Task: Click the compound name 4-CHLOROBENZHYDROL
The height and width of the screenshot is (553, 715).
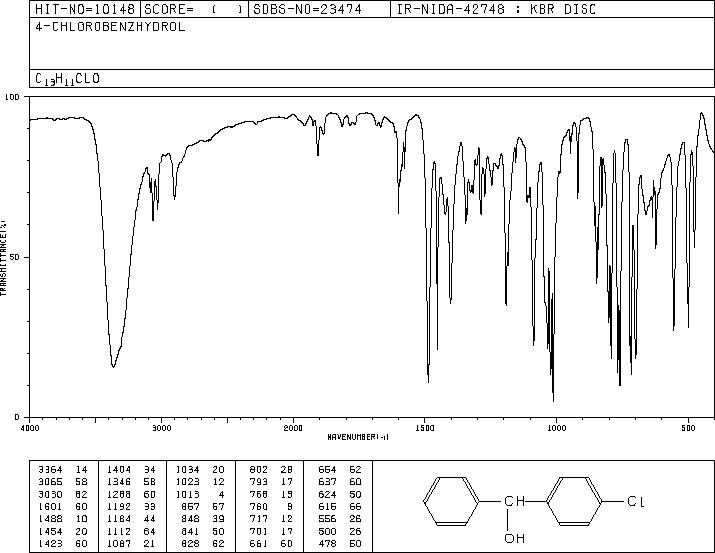Action: tap(110, 27)
